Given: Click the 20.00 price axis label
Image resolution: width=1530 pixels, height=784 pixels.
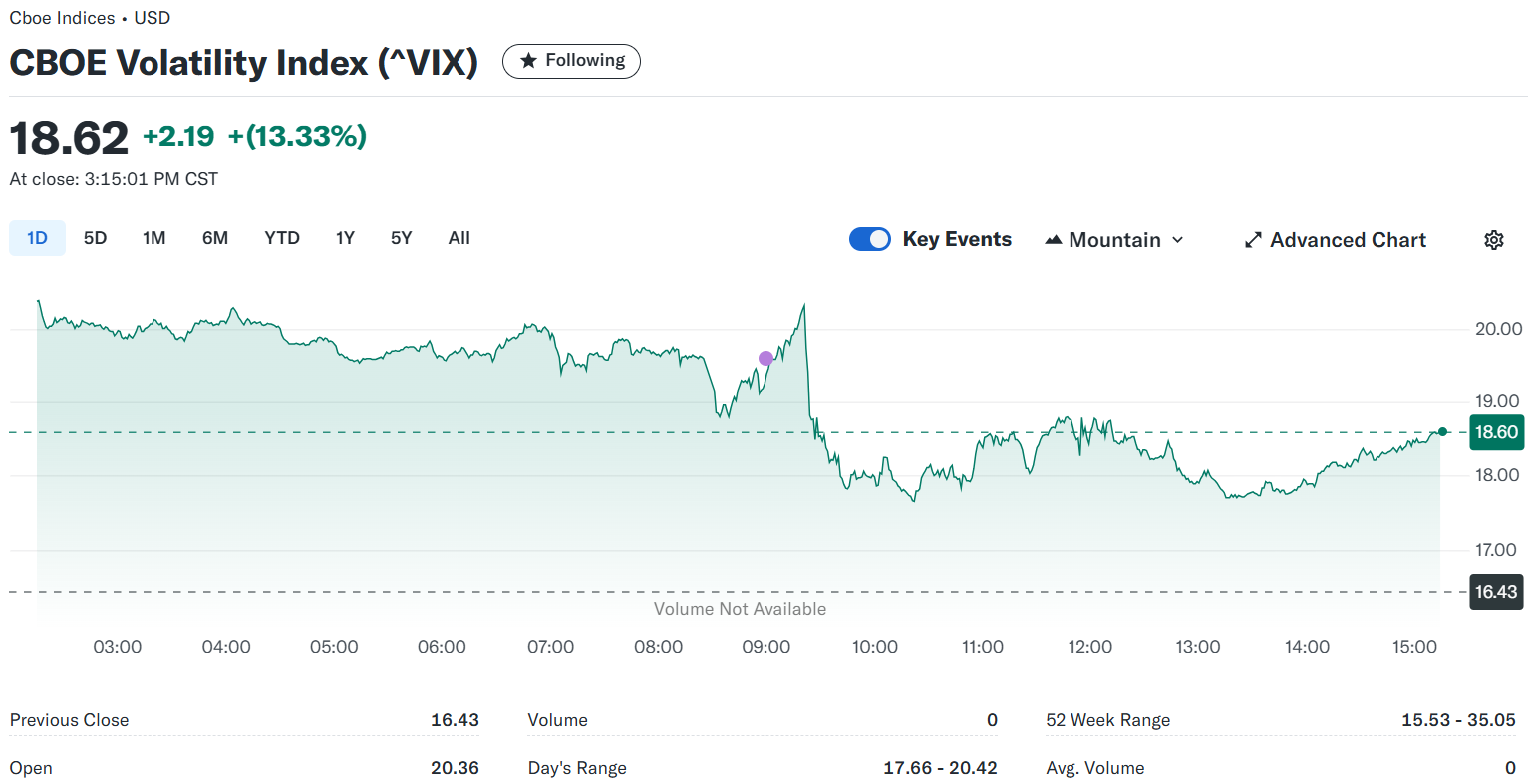Looking at the screenshot, I should pos(1498,329).
